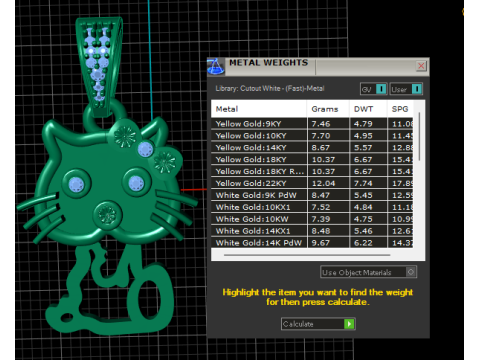Click the 12.04 grams value

click(x=323, y=183)
